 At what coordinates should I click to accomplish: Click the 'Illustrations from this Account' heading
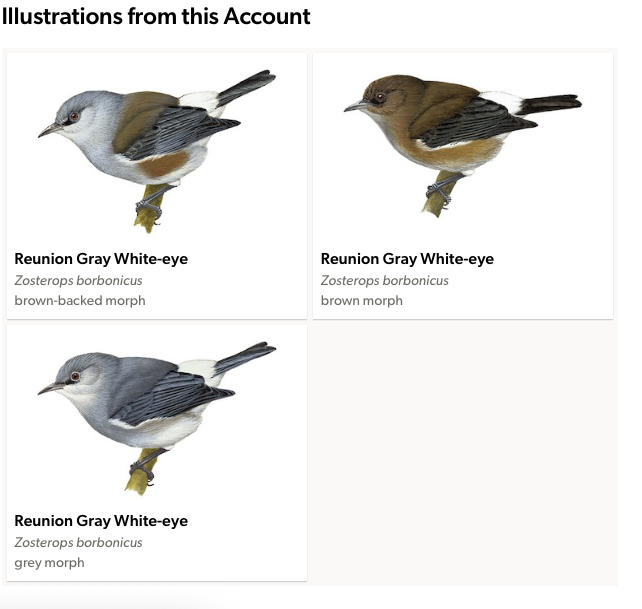[156, 16]
